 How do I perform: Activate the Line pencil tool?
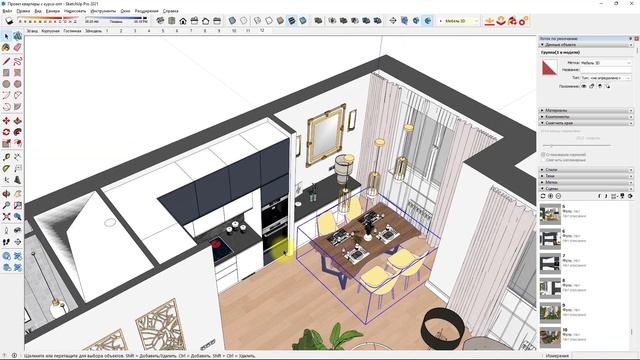tap(6, 62)
